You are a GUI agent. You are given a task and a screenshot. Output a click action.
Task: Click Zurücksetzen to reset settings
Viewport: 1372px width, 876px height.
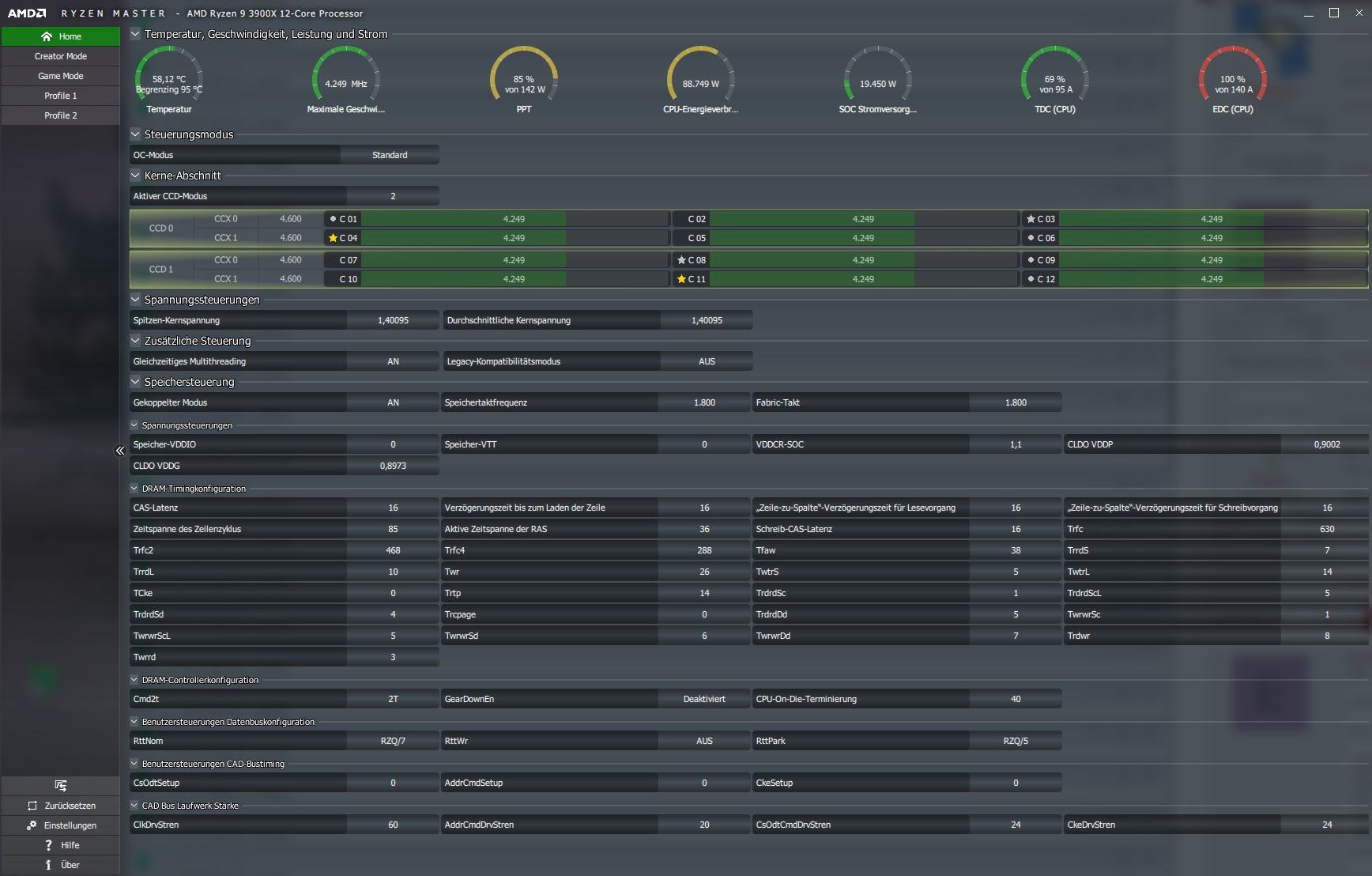click(61, 806)
